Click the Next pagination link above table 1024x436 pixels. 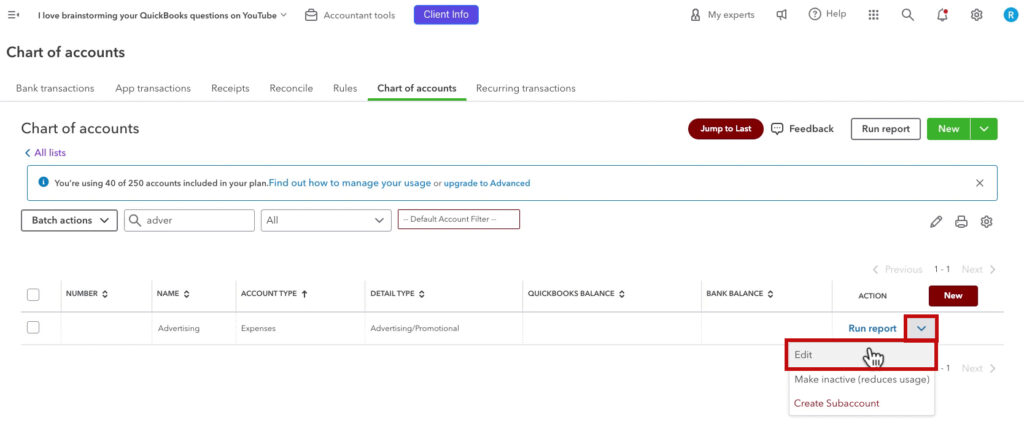(978, 269)
